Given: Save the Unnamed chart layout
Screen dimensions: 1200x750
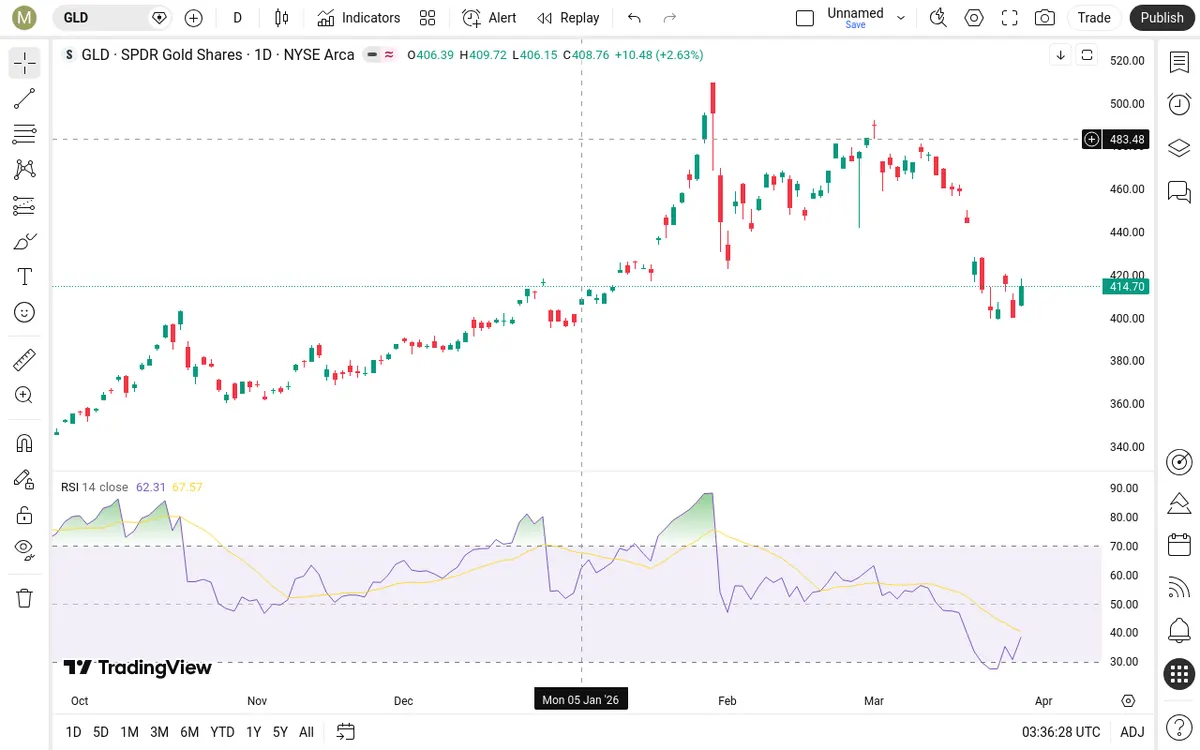Looking at the screenshot, I should click(855, 25).
